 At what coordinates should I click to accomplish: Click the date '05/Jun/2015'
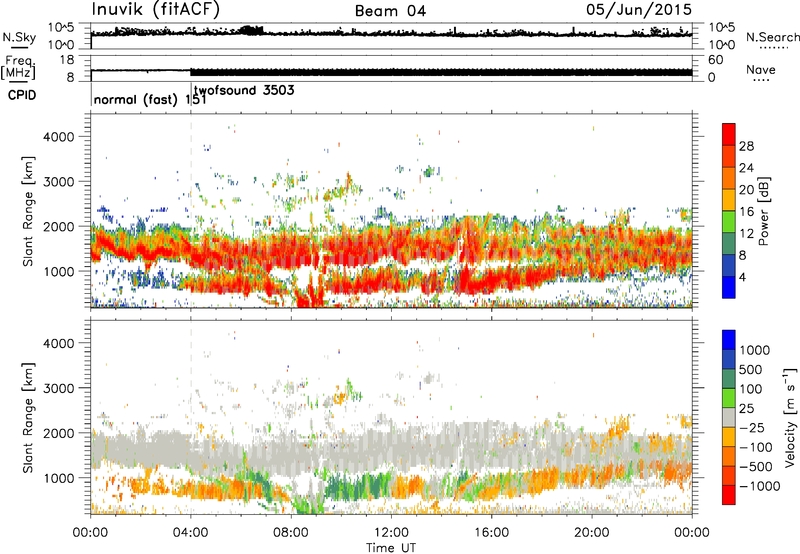click(639, 9)
